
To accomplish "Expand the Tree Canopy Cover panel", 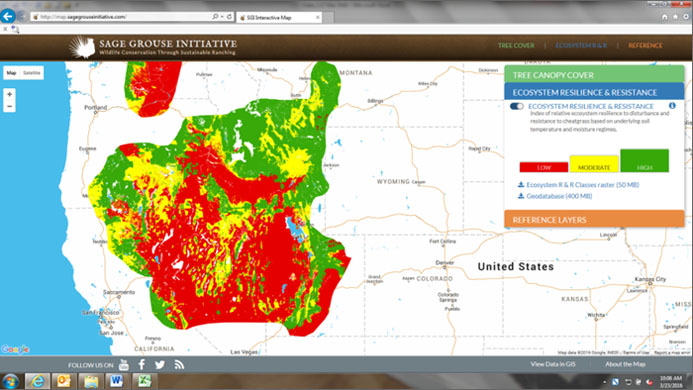I will (x=594, y=75).
